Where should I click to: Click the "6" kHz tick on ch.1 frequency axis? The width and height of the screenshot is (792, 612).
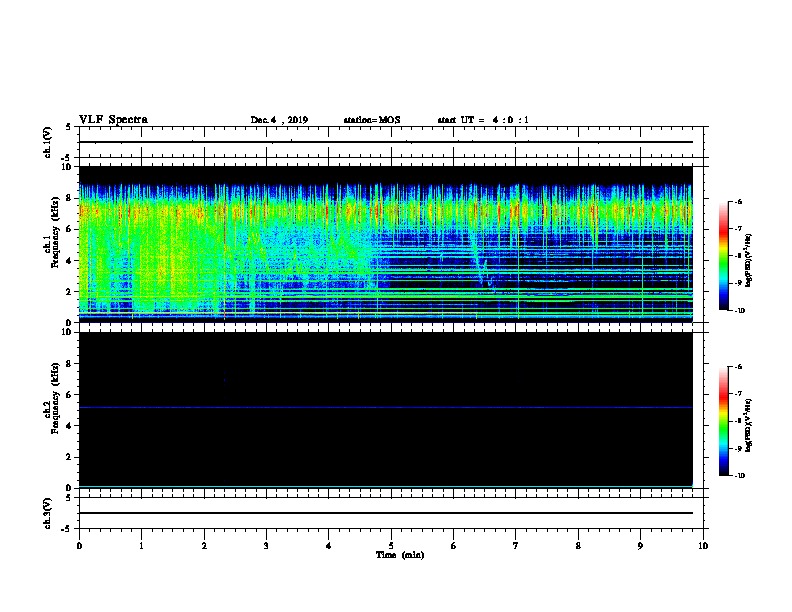pyautogui.click(x=69, y=229)
